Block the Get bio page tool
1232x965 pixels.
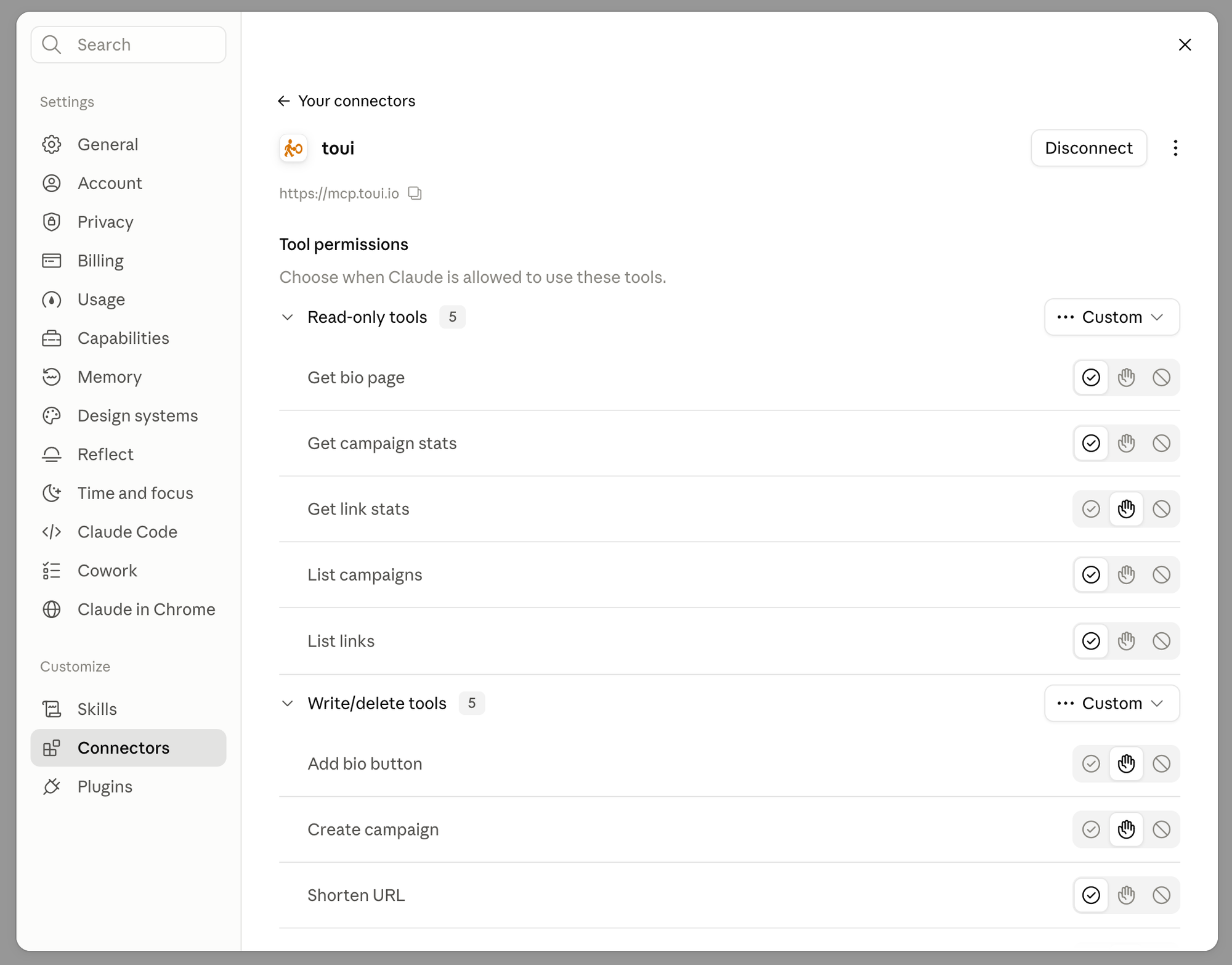[1161, 377]
